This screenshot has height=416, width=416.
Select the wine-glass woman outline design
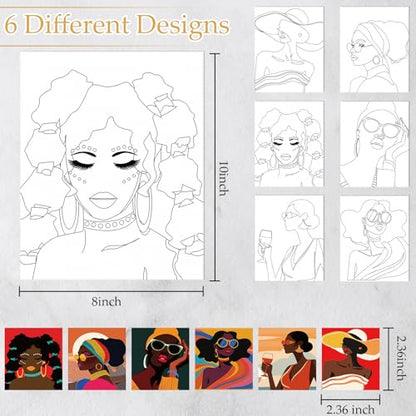click(289, 238)
